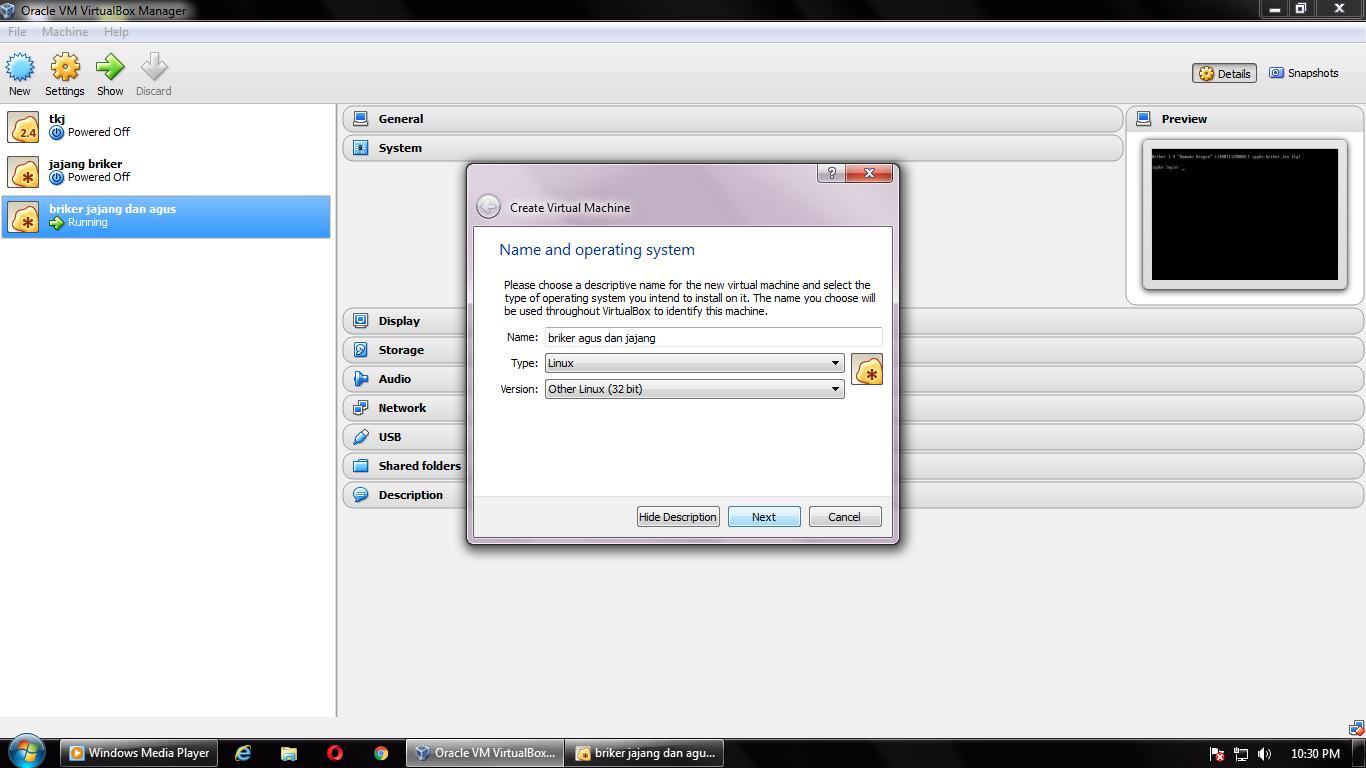Click the Cancel button in the dialog
1366x768 pixels.
844,517
